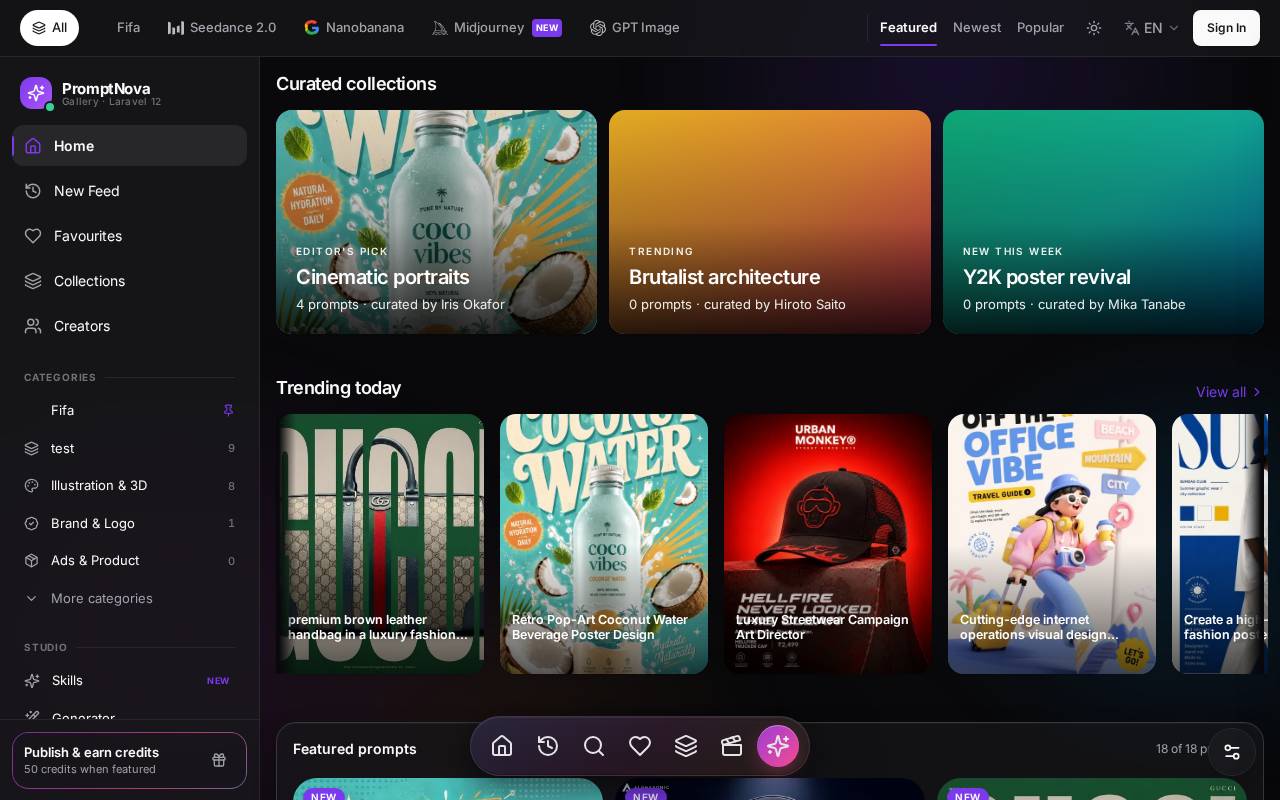Switch to the Newest sort tab
Image resolution: width=1280 pixels, height=800 pixels.
click(x=977, y=28)
